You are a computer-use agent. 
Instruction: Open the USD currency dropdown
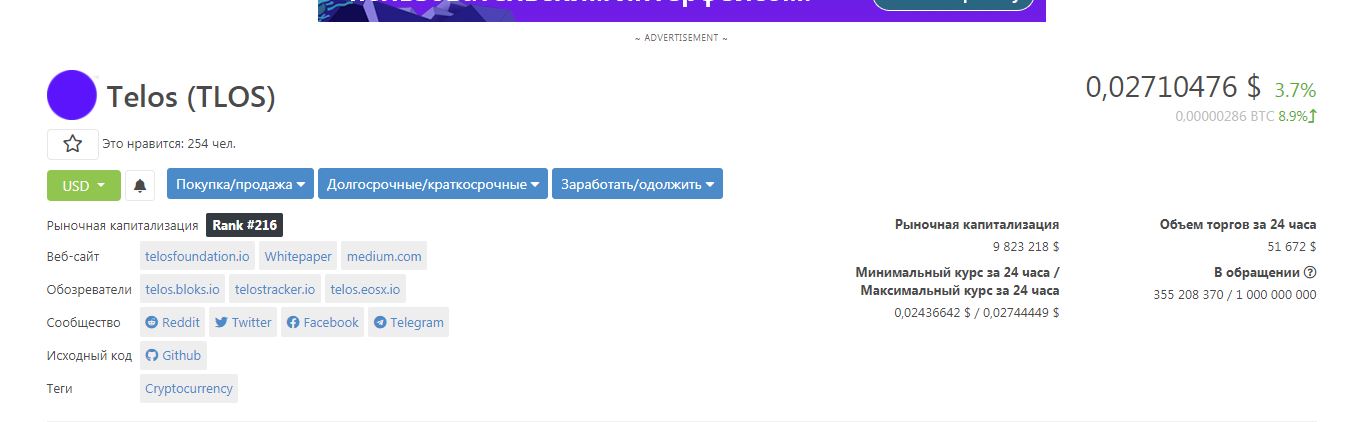[84, 185]
